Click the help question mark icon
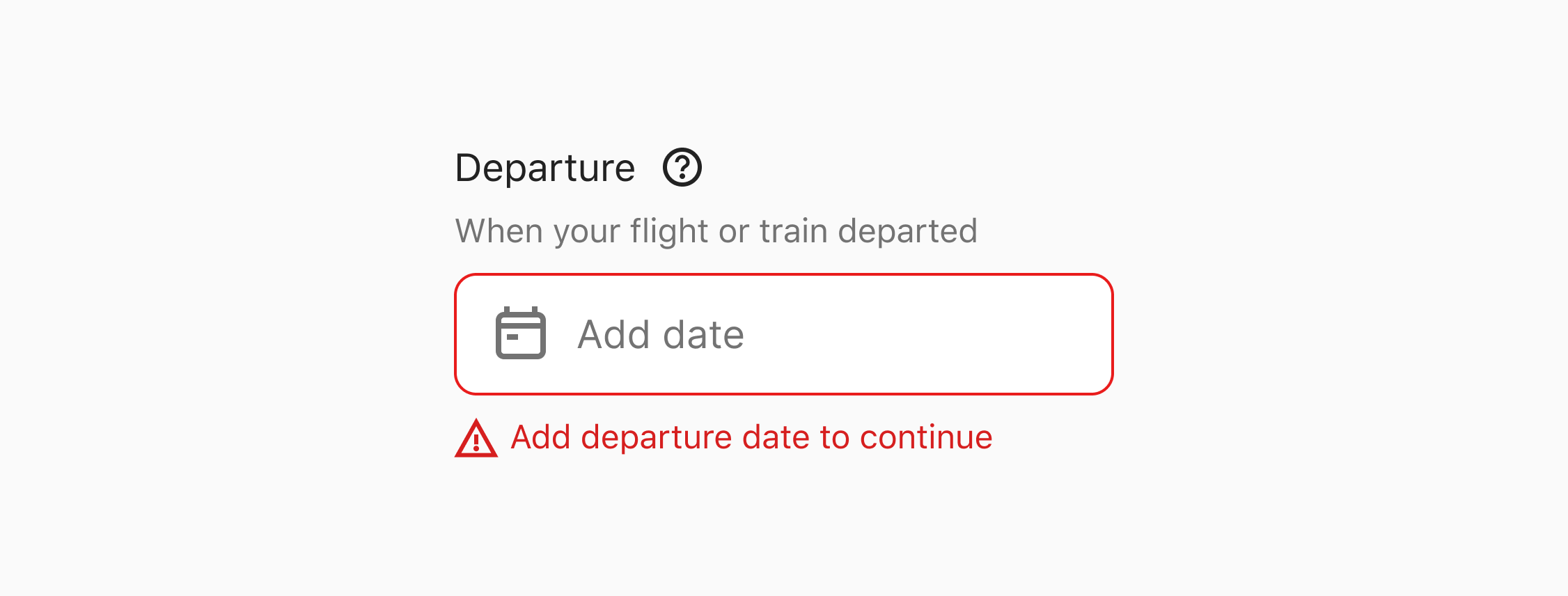Viewport: 1568px width, 596px height. tap(682, 168)
